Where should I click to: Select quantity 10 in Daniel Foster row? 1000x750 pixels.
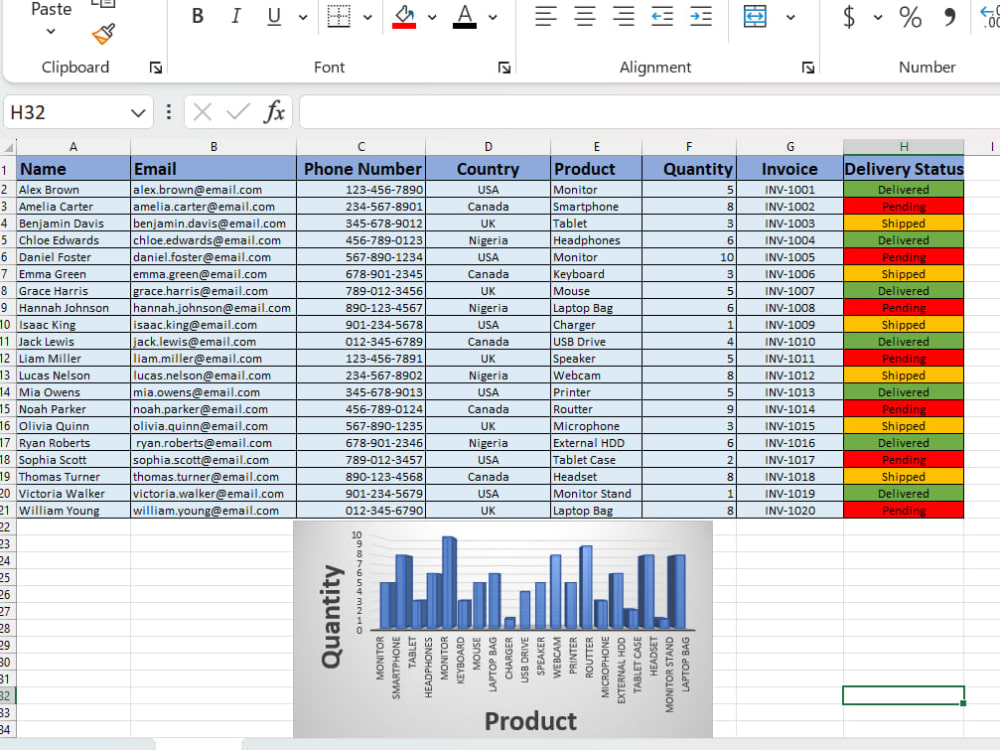click(x=689, y=257)
